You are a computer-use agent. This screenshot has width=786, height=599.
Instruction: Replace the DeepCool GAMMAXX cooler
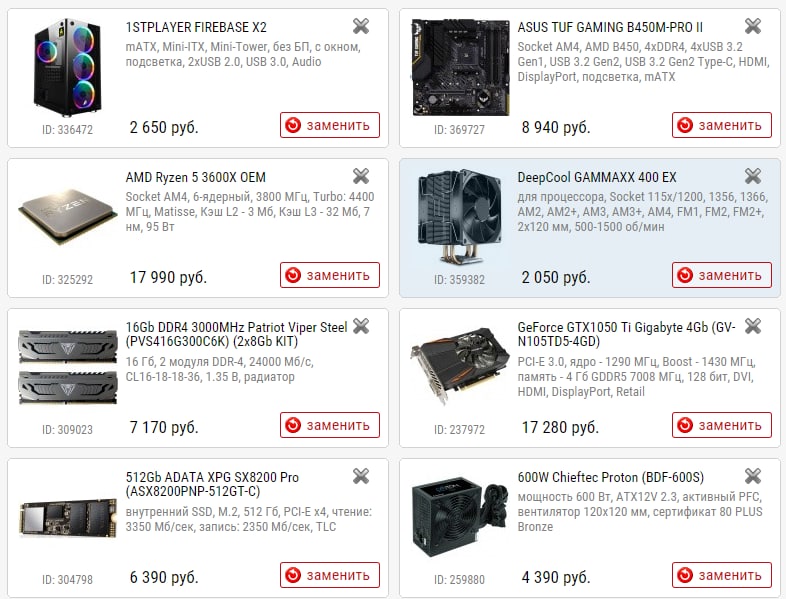click(x=722, y=275)
